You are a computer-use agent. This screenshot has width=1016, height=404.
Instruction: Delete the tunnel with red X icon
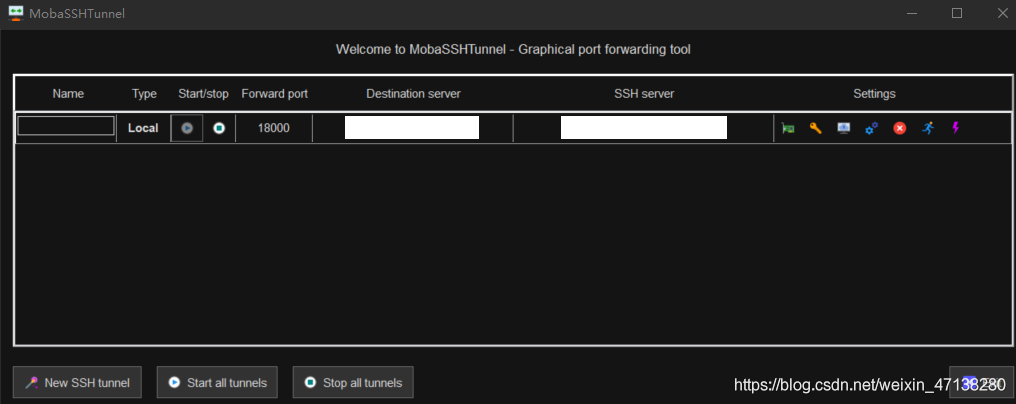899,128
